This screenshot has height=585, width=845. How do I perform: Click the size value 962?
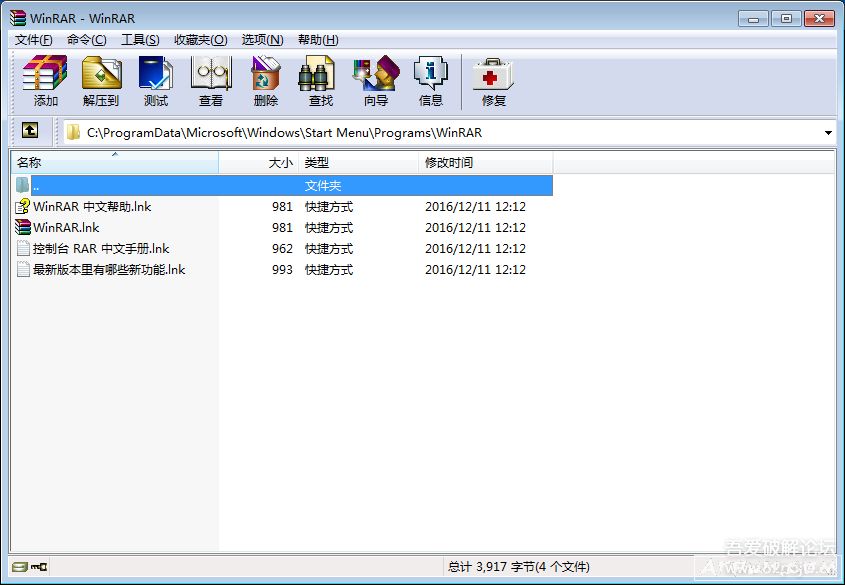click(x=282, y=248)
